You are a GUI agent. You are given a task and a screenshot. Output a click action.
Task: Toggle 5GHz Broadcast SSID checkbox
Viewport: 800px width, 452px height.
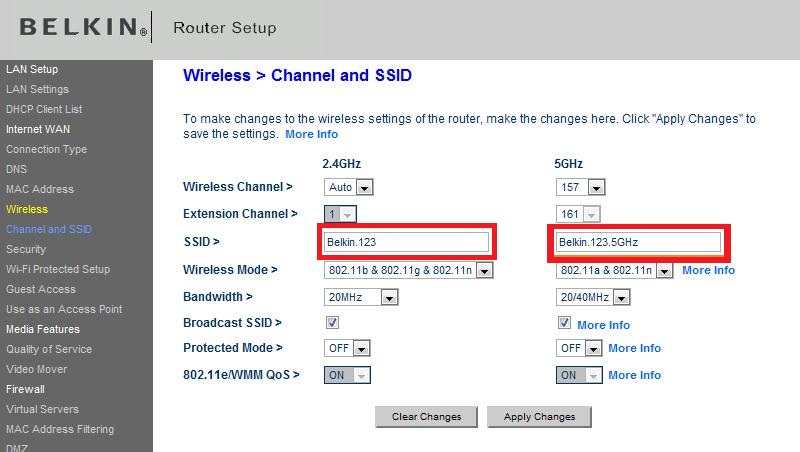[564, 323]
